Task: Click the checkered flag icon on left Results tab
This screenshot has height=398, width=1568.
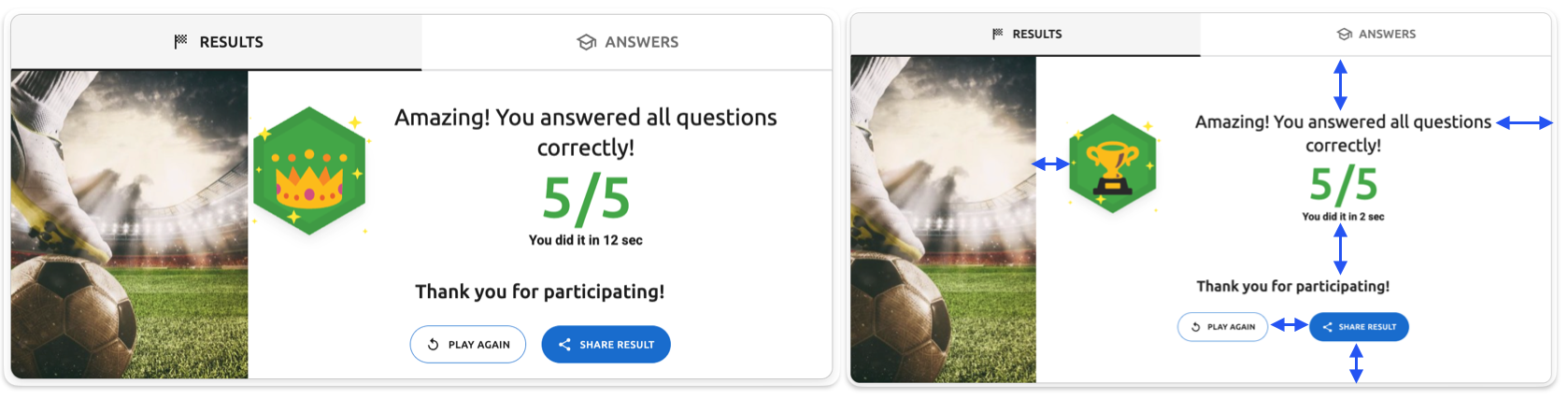Action: click(x=180, y=41)
